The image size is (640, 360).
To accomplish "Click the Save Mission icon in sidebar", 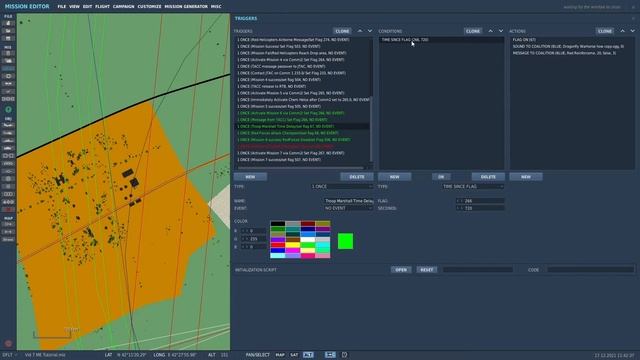I will coord(8,38).
